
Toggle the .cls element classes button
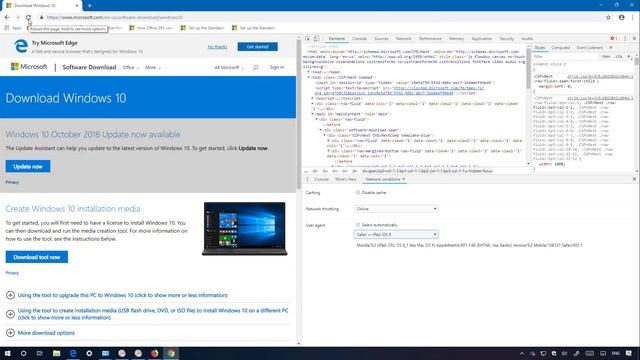coord(619,56)
